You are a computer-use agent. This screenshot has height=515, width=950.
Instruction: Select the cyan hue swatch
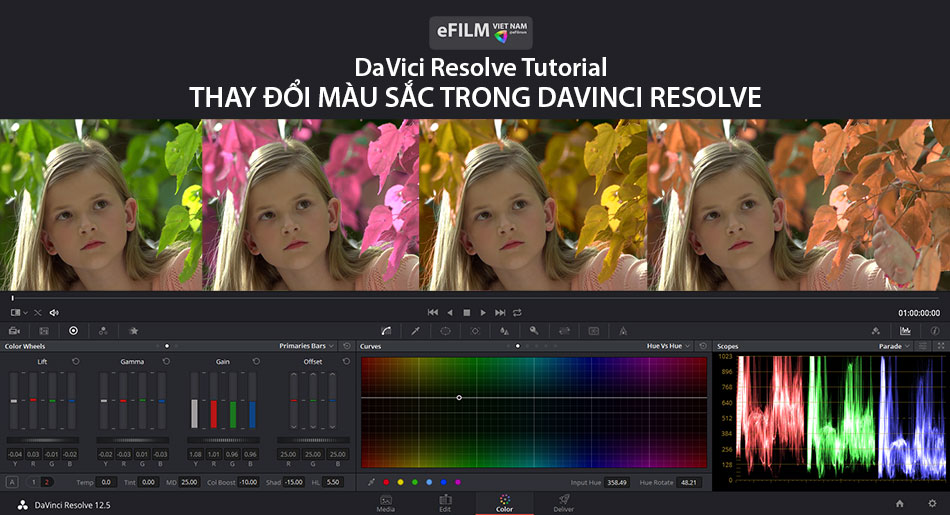pos(429,482)
